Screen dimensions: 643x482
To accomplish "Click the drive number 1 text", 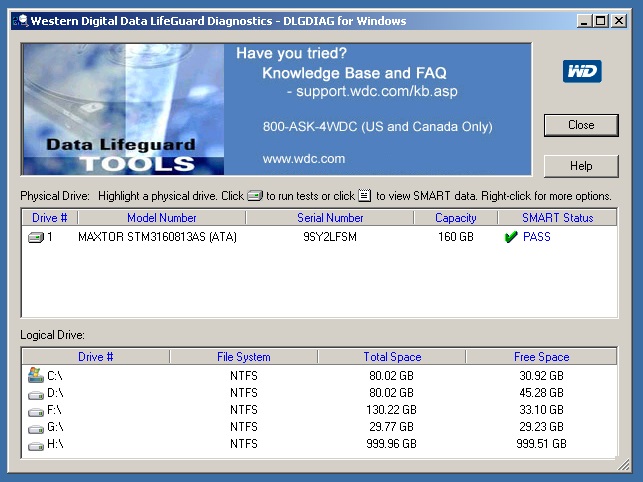I will click(x=50, y=237).
